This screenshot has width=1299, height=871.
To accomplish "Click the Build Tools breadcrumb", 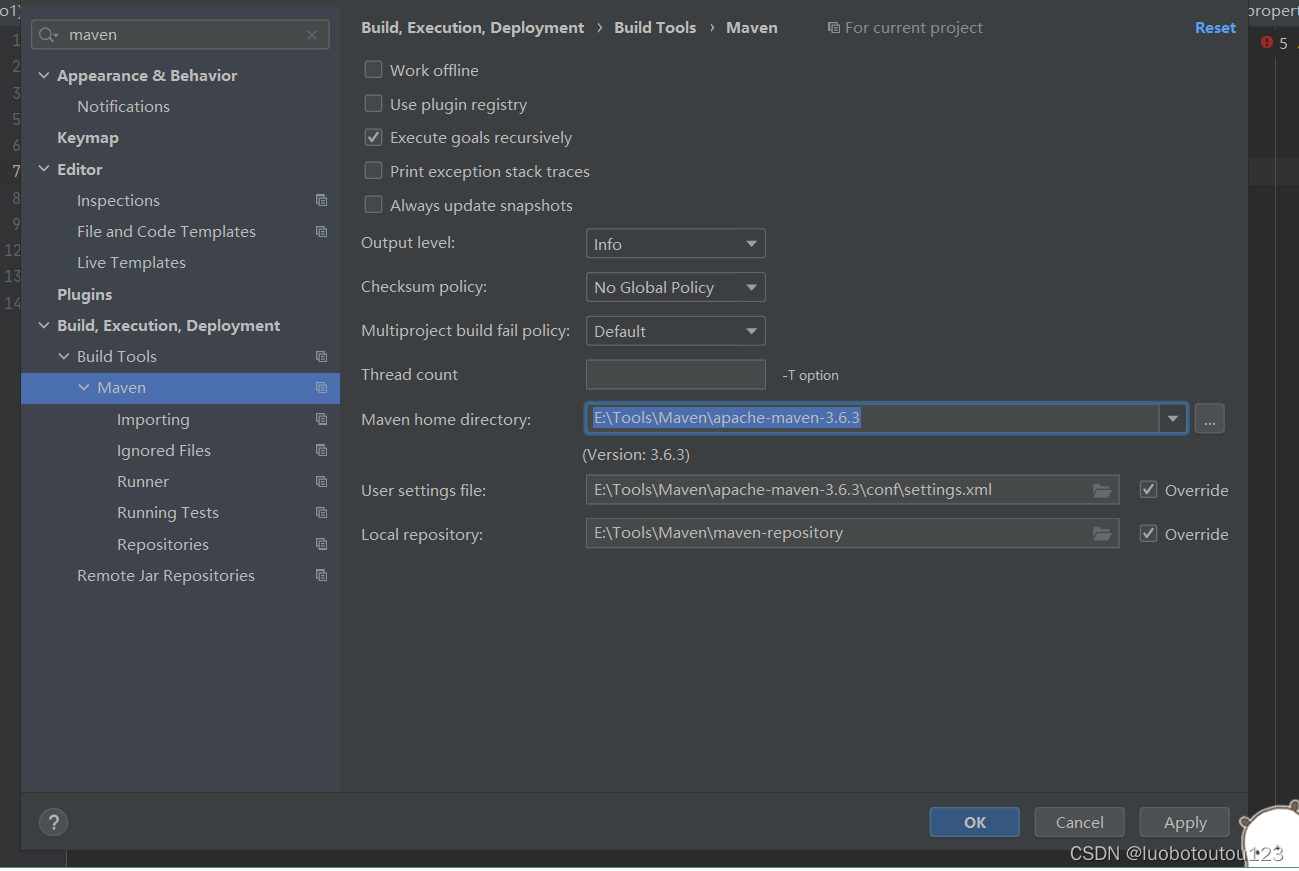I will [x=655, y=27].
